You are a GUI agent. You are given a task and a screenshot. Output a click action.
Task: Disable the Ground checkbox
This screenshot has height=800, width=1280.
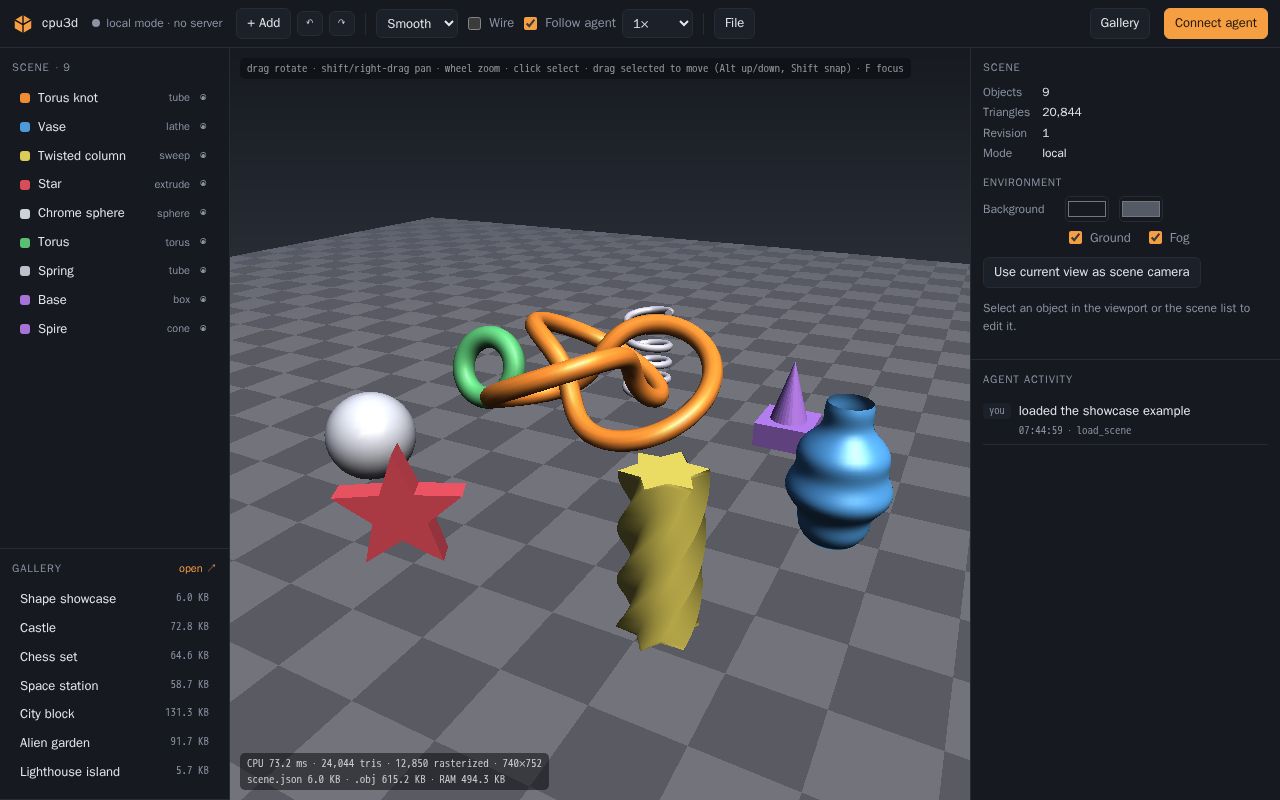1075,238
